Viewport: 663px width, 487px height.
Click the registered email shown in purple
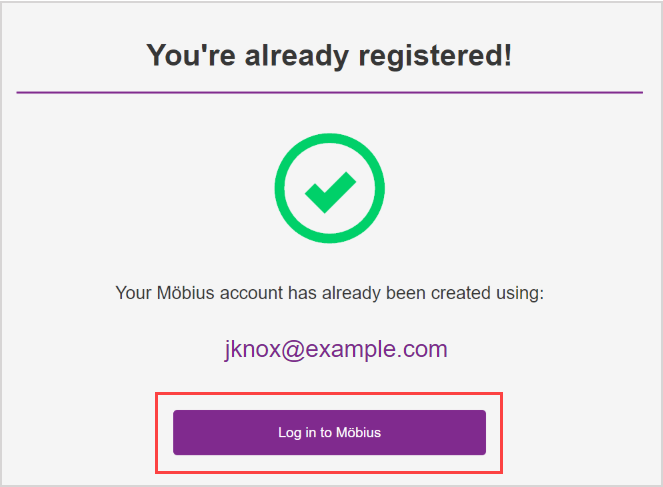(336, 349)
